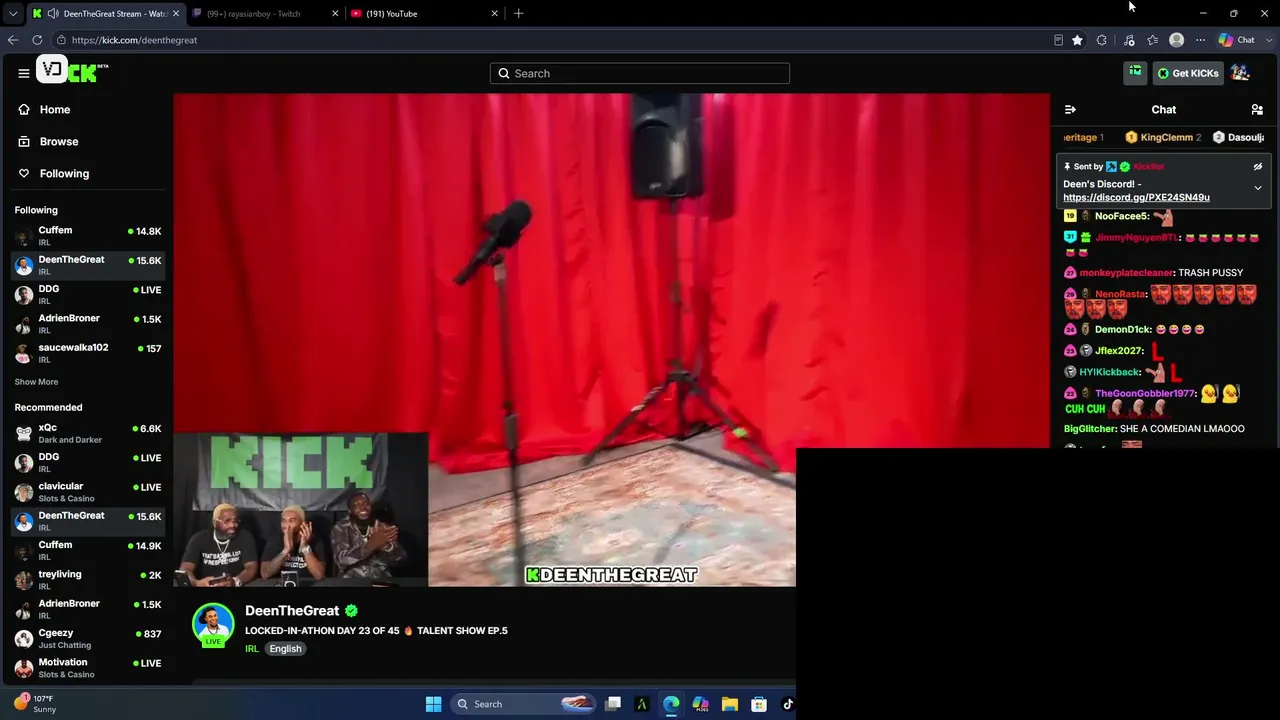Open the reader view icon

point(1058,40)
